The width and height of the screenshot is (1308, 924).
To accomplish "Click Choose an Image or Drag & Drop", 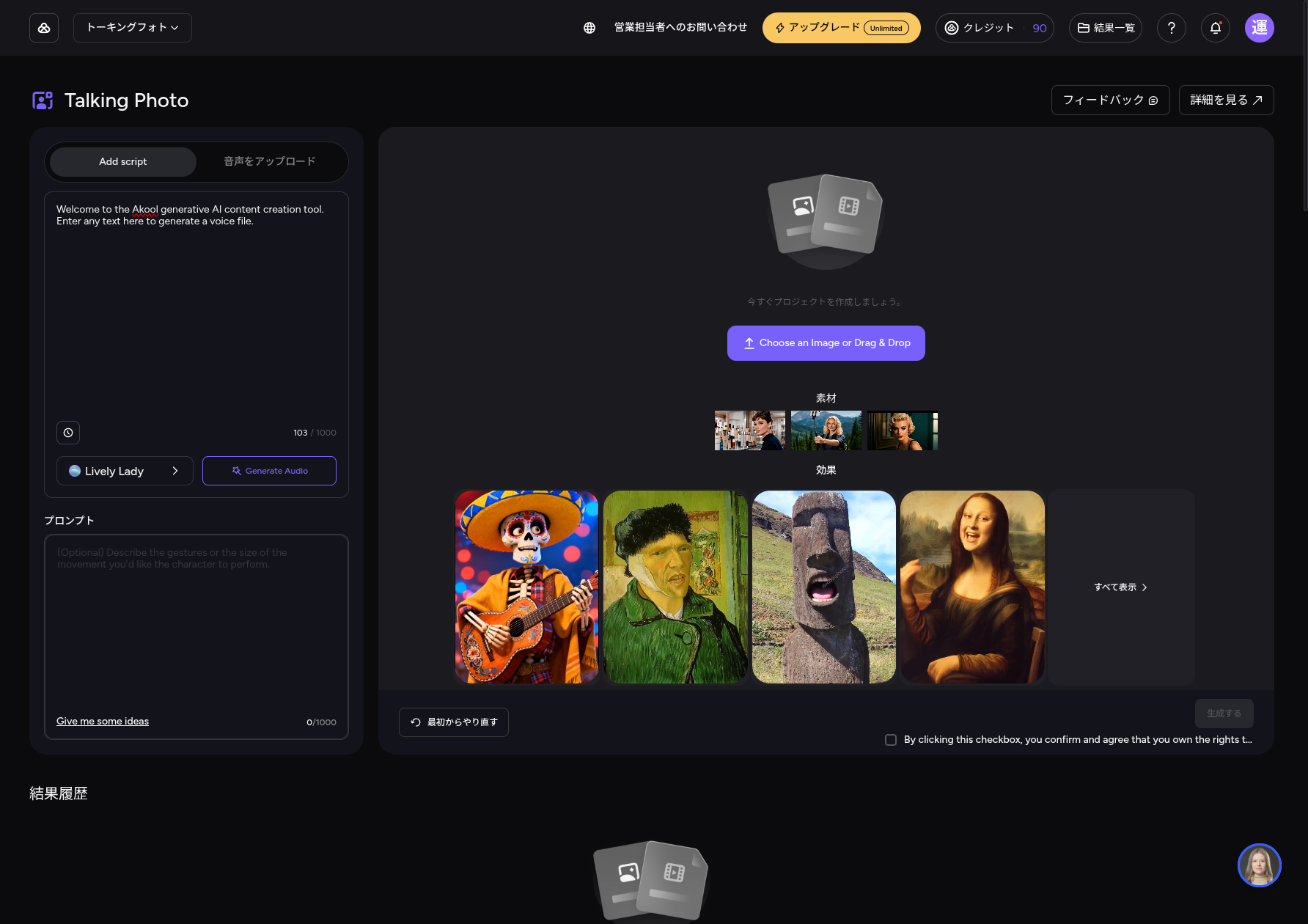I will (826, 343).
